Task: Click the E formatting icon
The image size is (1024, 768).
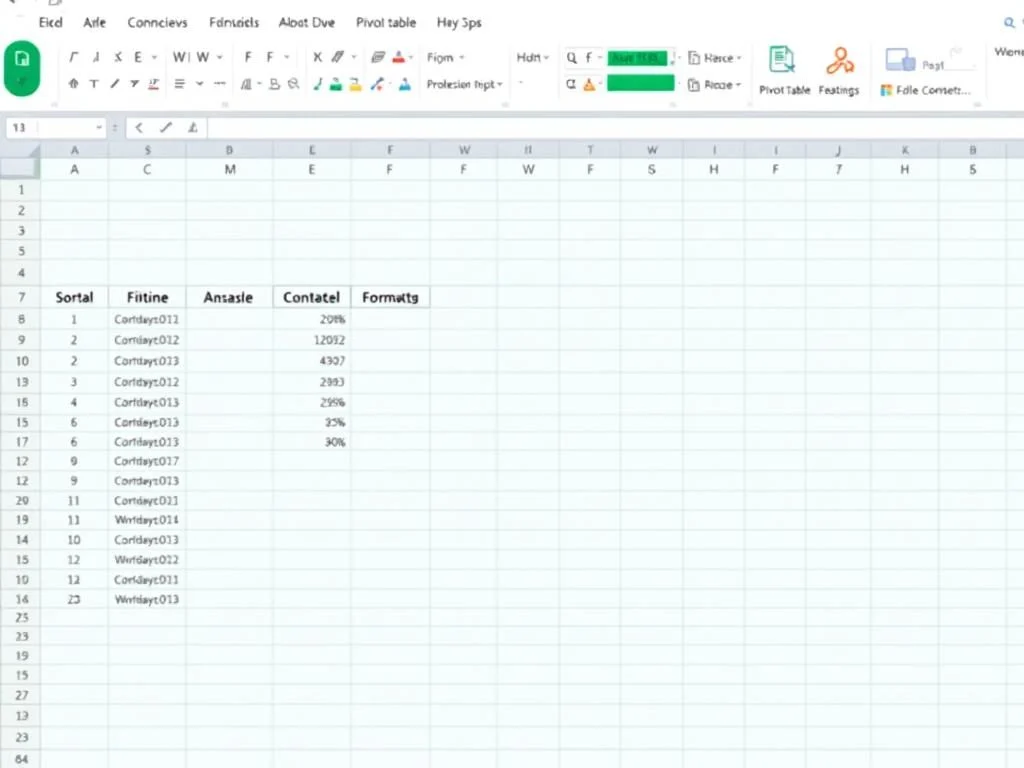Action: [x=138, y=57]
